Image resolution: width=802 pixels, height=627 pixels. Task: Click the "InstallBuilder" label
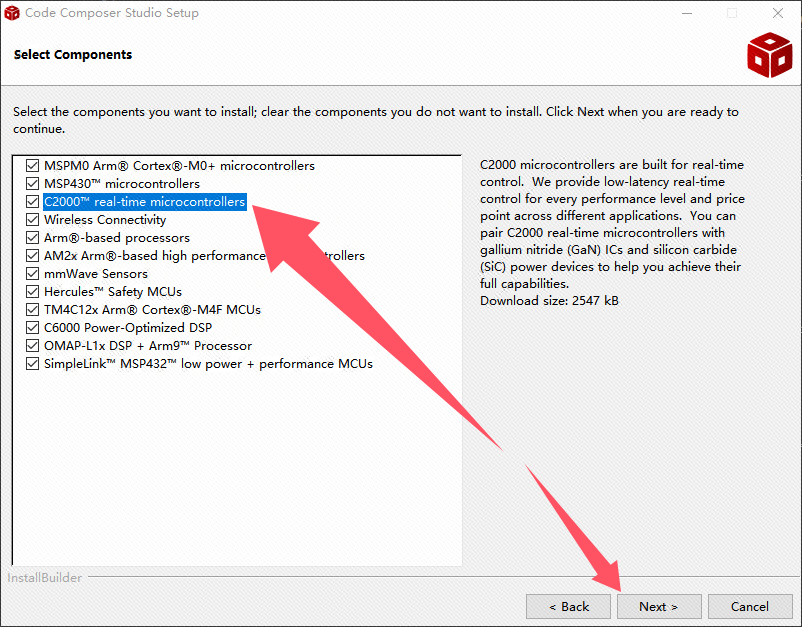[44, 577]
